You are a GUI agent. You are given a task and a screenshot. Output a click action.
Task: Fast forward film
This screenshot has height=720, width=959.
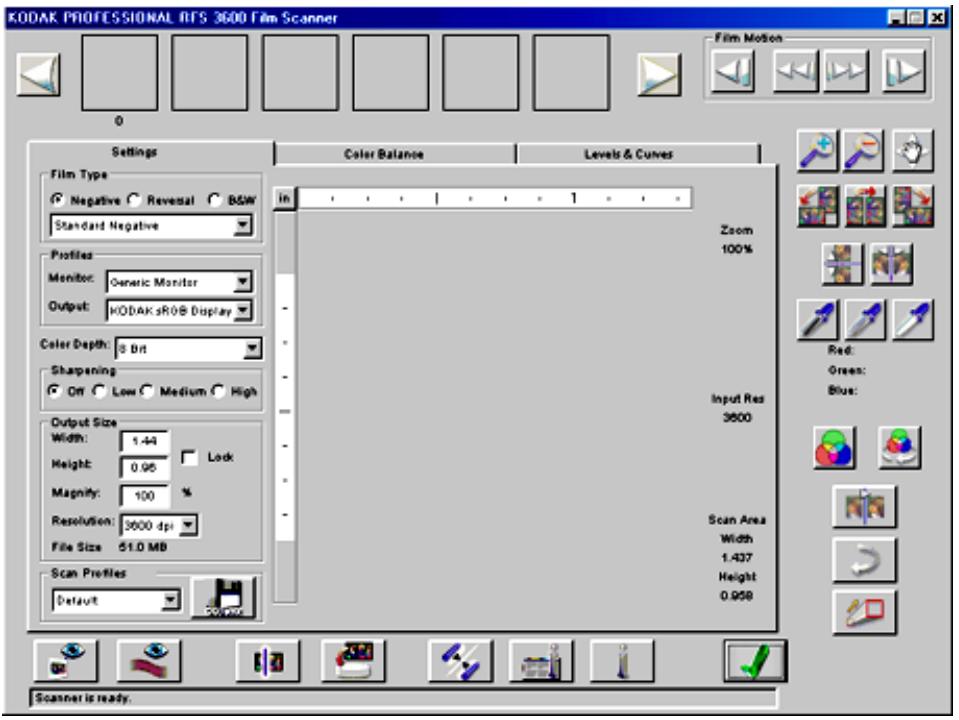(x=846, y=71)
